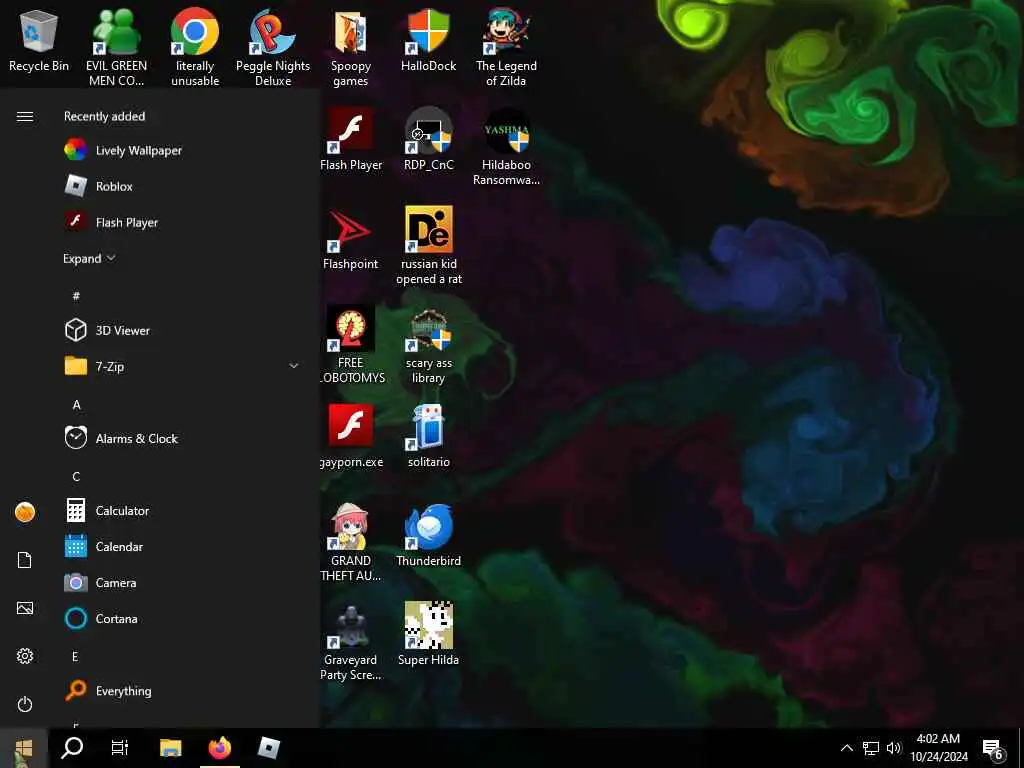Open the volume control tray icon
Image resolution: width=1024 pixels, height=768 pixels.
coord(894,748)
